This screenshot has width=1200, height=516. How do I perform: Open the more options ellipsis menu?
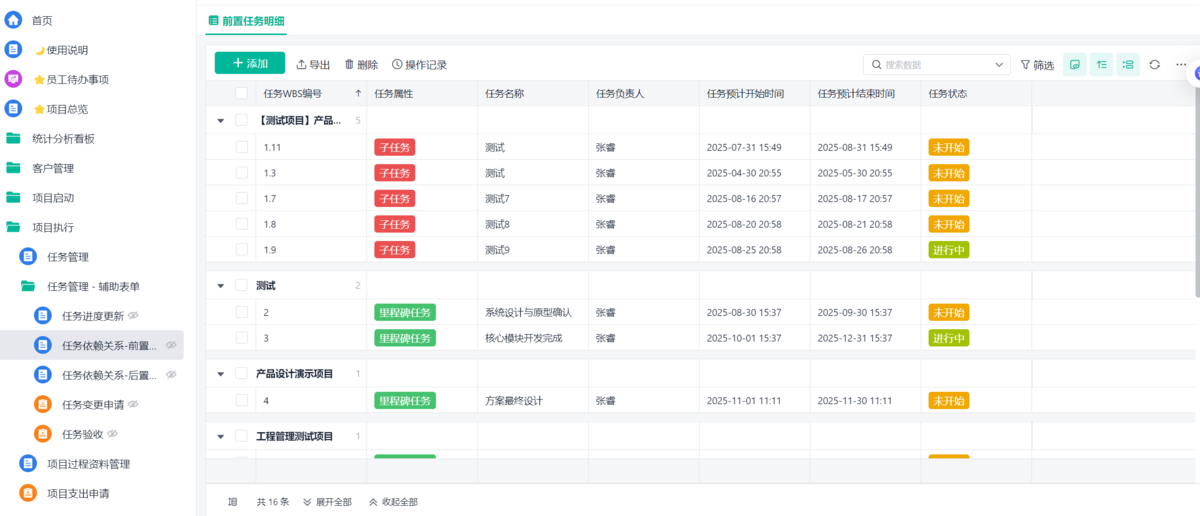tap(1181, 64)
